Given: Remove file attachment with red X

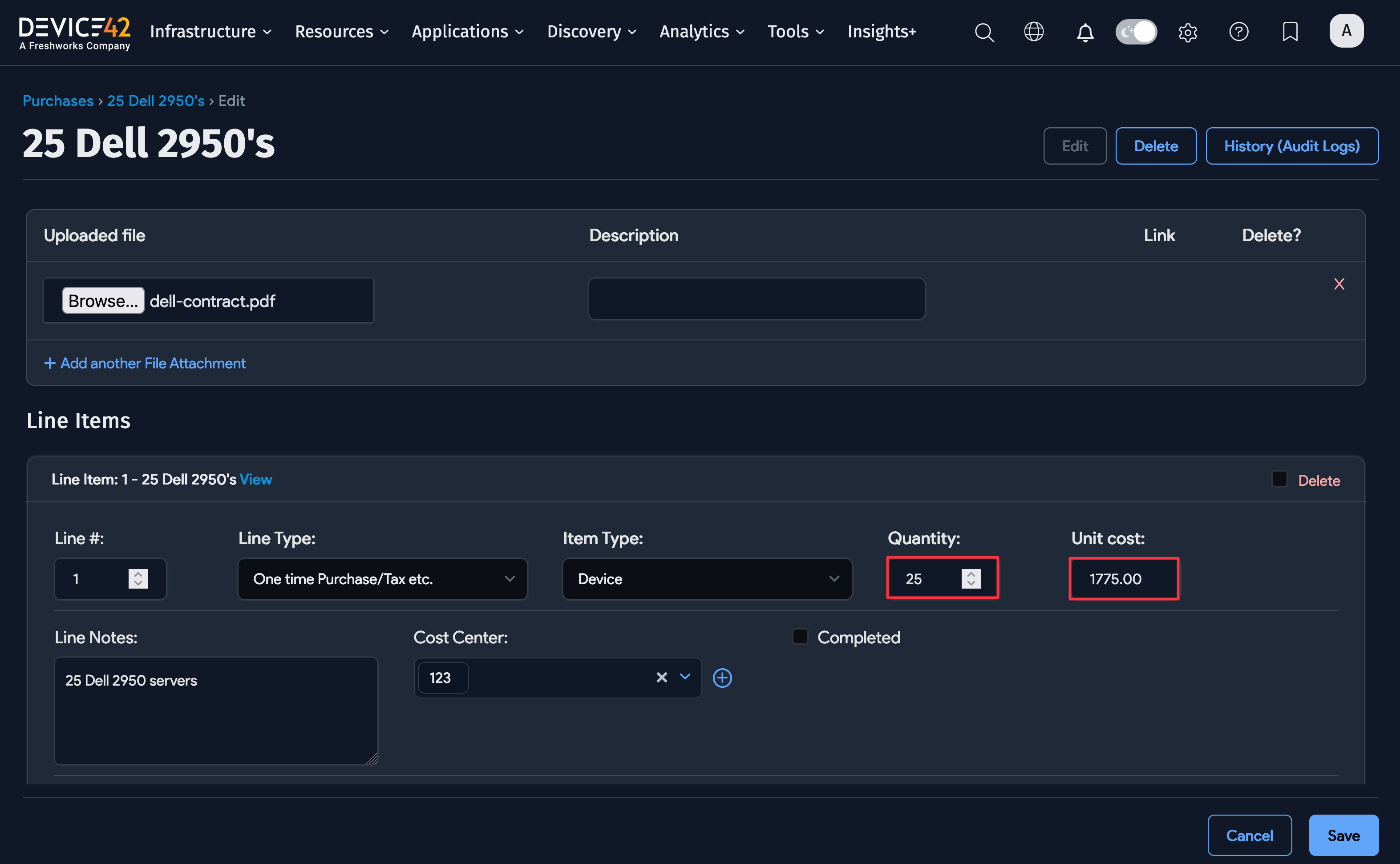Looking at the screenshot, I should pyautogui.click(x=1339, y=284).
